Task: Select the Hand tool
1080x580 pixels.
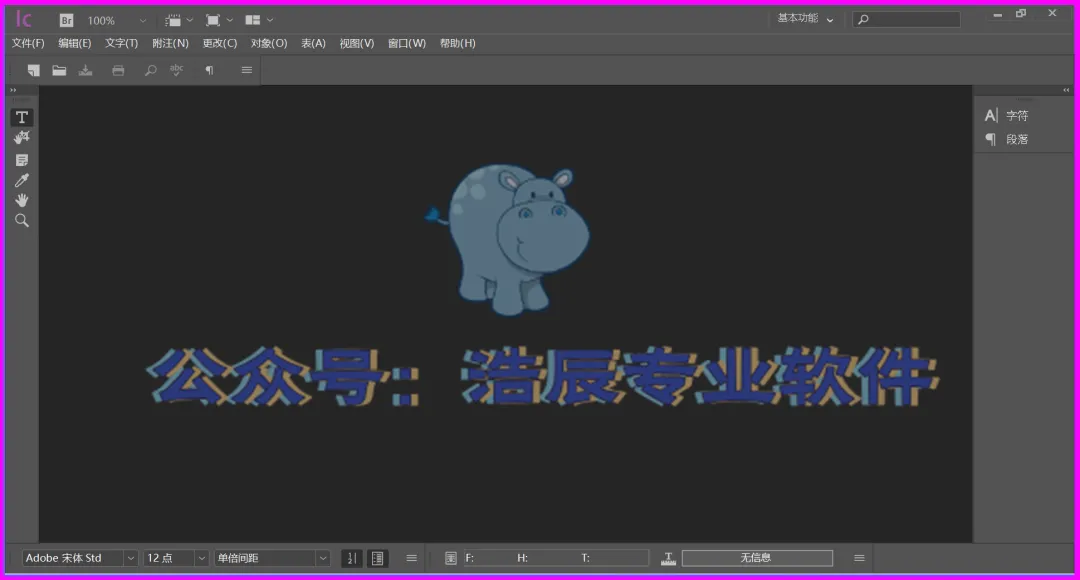Action: pyautogui.click(x=21, y=200)
